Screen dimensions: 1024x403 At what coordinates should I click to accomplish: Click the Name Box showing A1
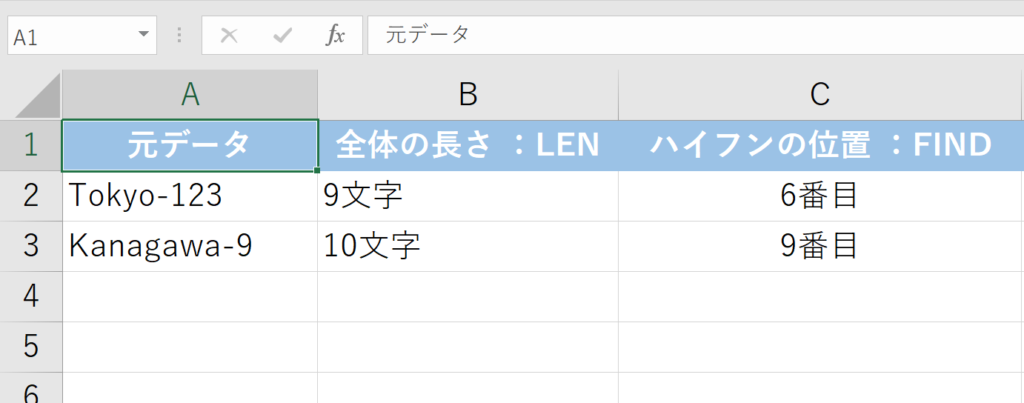pyautogui.click(x=70, y=36)
